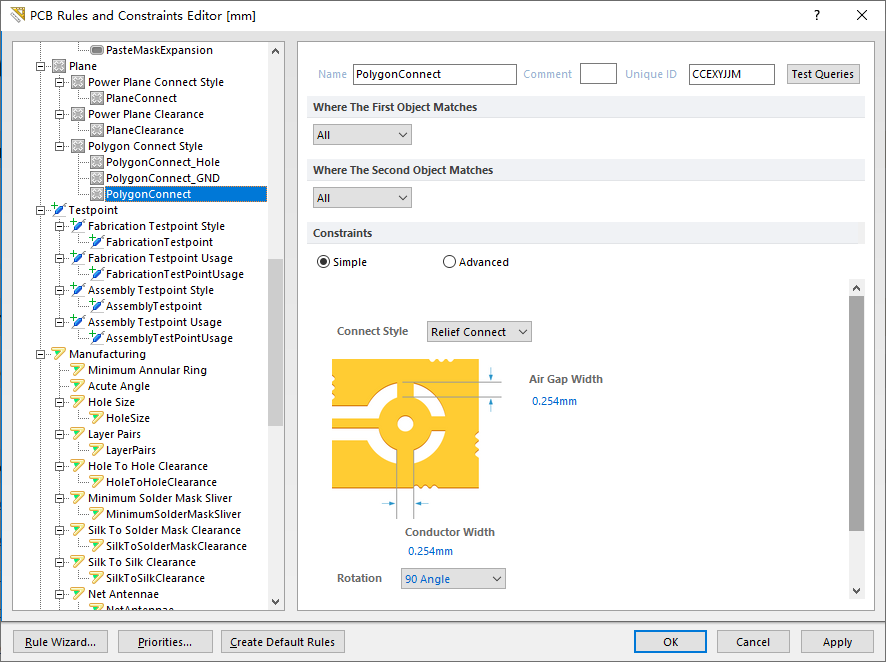Open the FabricationTestpoint rule via its icon
Image resolution: width=886 pixels, height=662 pixels.
click(97, 241)
